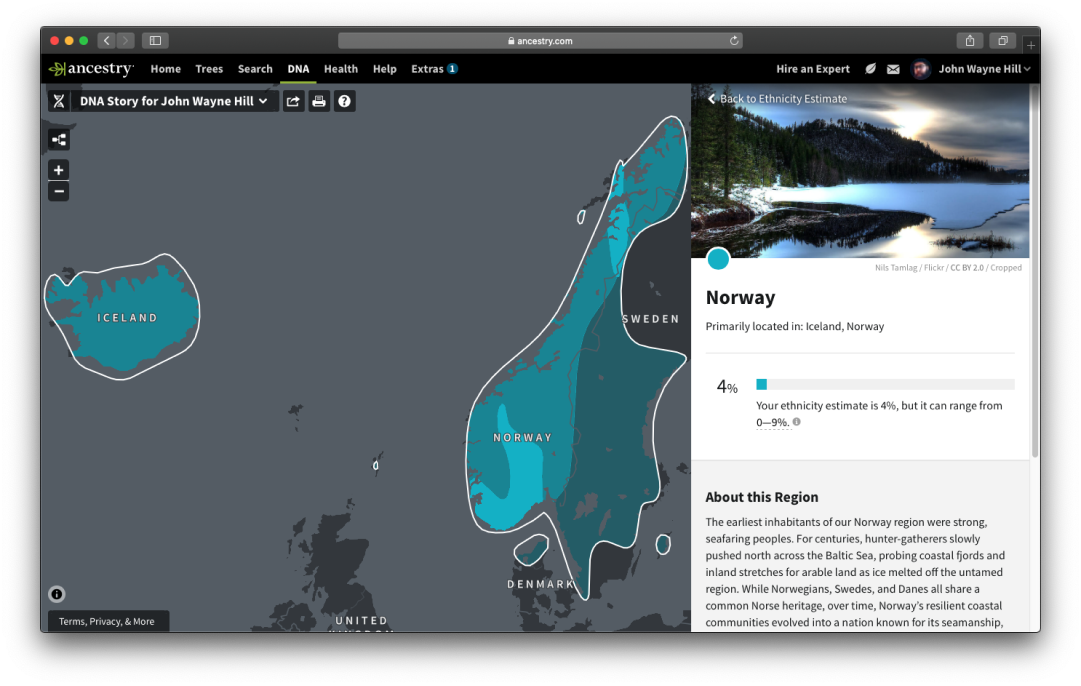Image resolution: width=1081 pixels, height=686 pixels.
Task: Open the Health menu
Action: click(x=341, y=69)
